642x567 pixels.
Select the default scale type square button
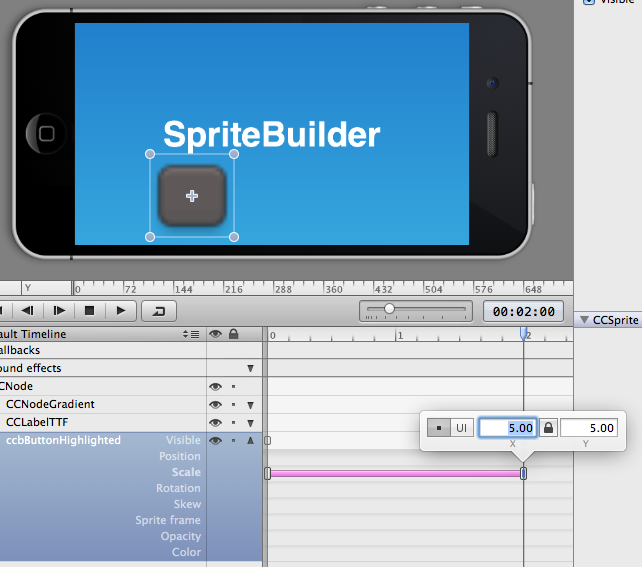439,428
